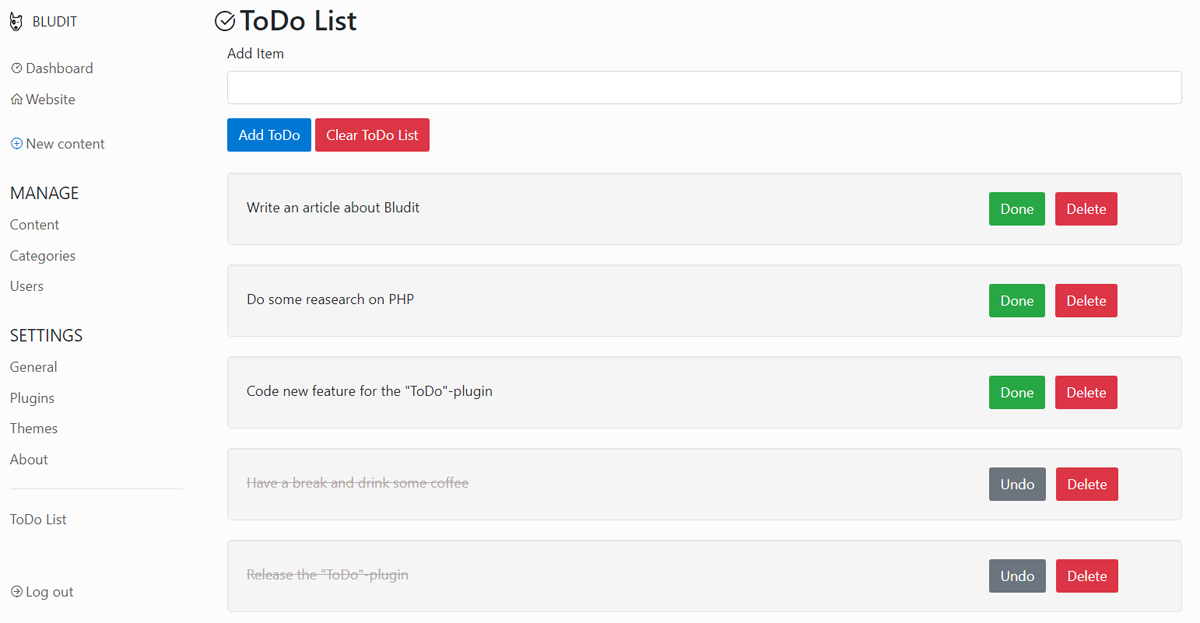This screenshot has height=623, width=1200.
Task: Open the ToDo List sidebar link
Action: [38, 520]
